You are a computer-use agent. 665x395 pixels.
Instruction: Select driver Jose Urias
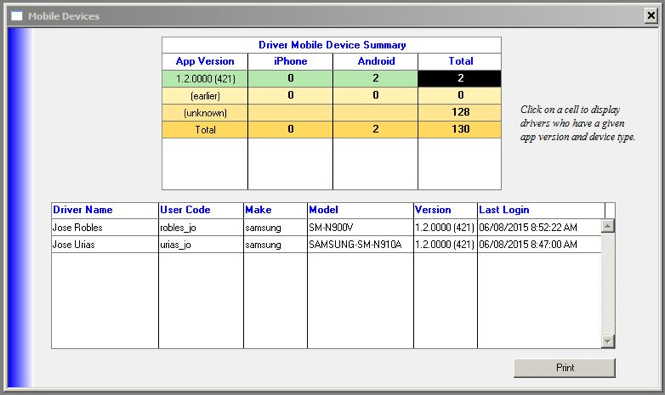click(105, 244)
